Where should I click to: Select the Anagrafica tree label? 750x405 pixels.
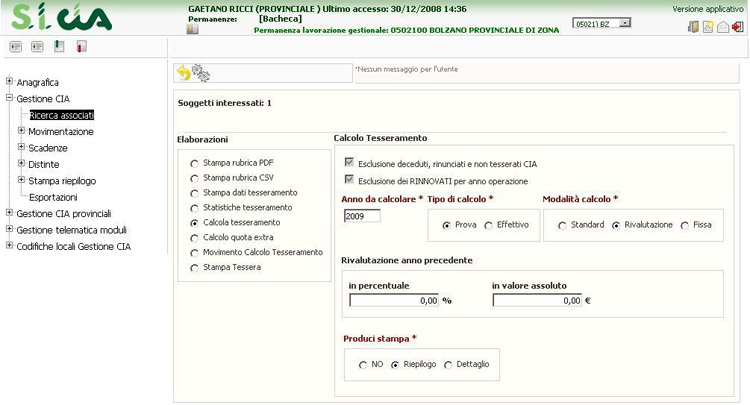click(37, 83)
